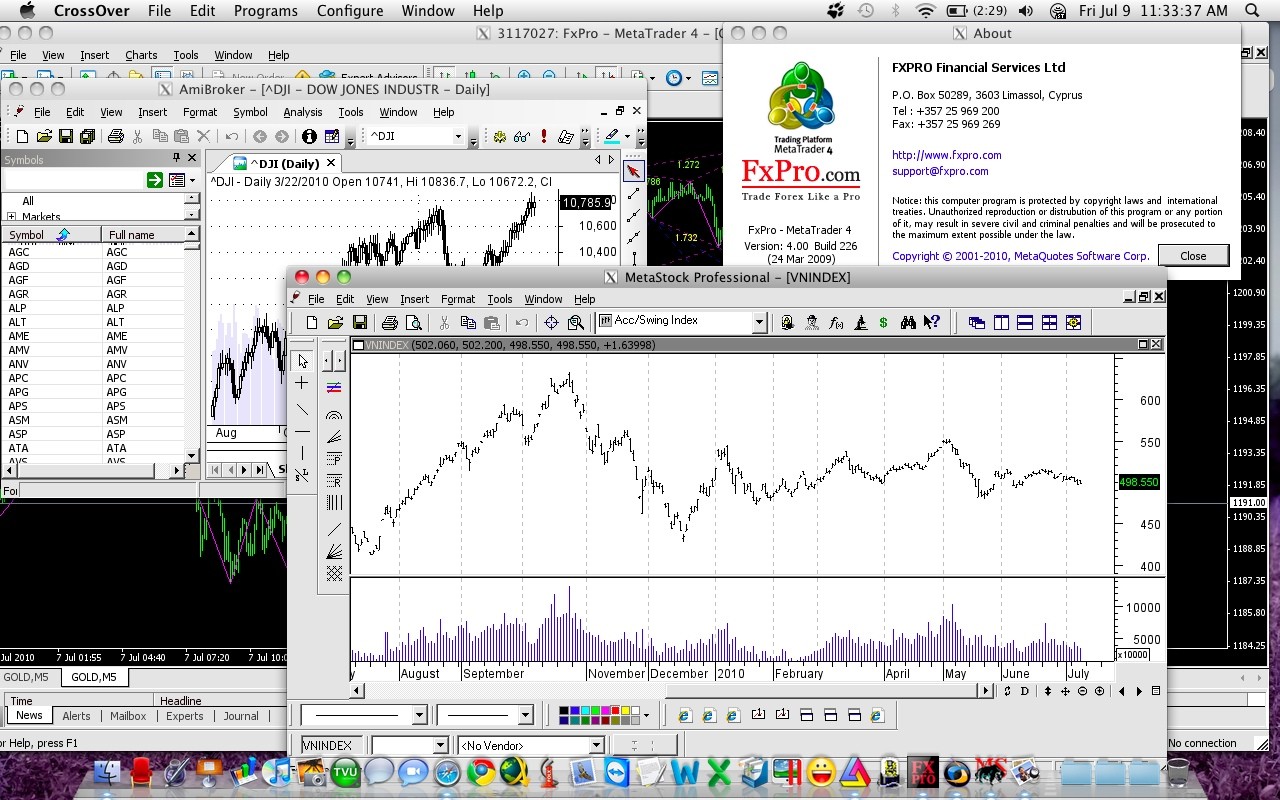
Task: Click MetaStock zoom magnifier toolbar icon
Action: (575, 322)
